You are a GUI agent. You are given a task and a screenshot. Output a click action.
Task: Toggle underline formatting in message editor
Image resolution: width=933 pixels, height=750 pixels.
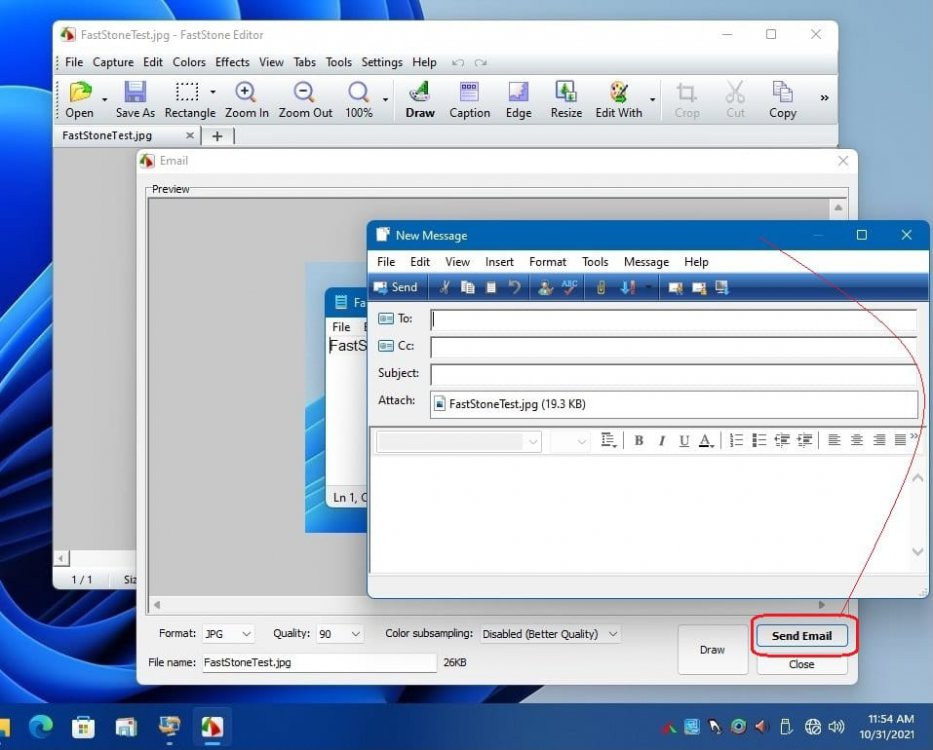(x=684, y=441)
